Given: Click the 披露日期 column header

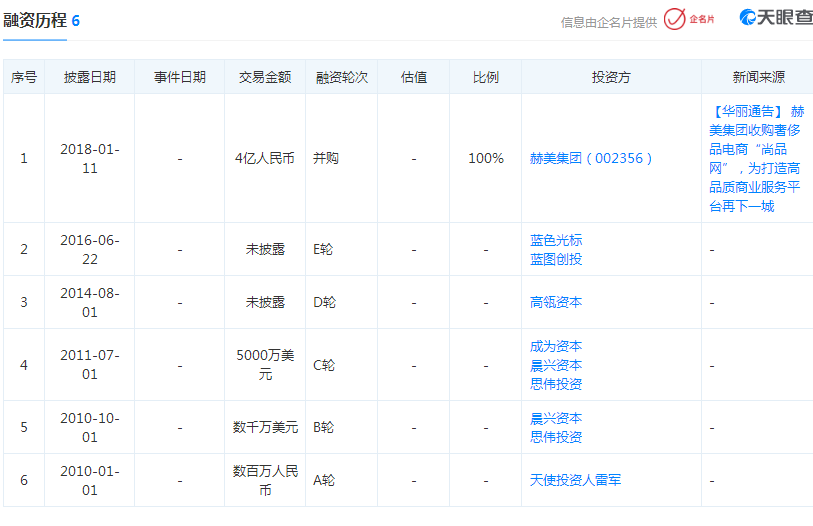Looking at the screenshot, I should tap(90, 77).
